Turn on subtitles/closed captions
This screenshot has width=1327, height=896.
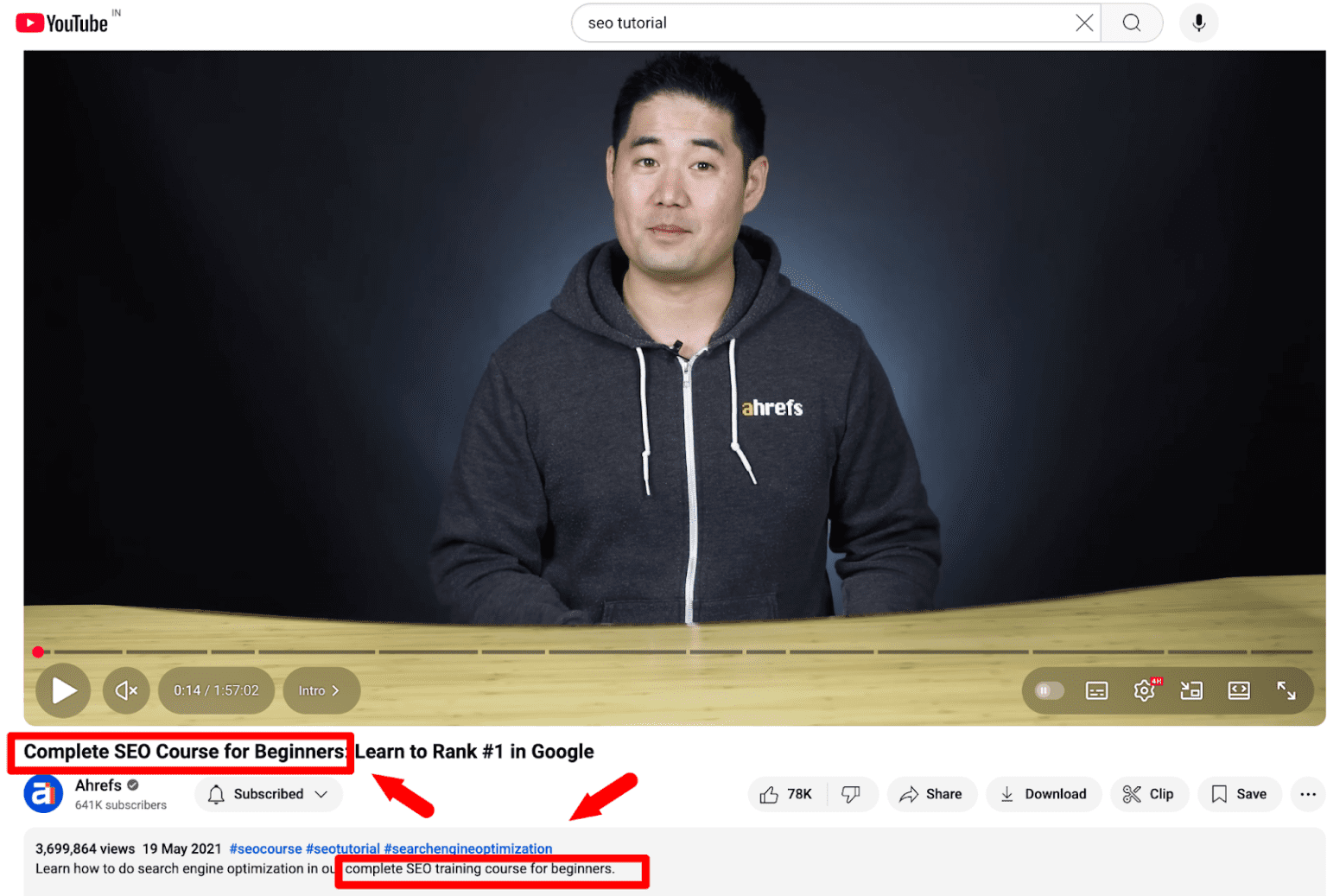point(1096,690)
